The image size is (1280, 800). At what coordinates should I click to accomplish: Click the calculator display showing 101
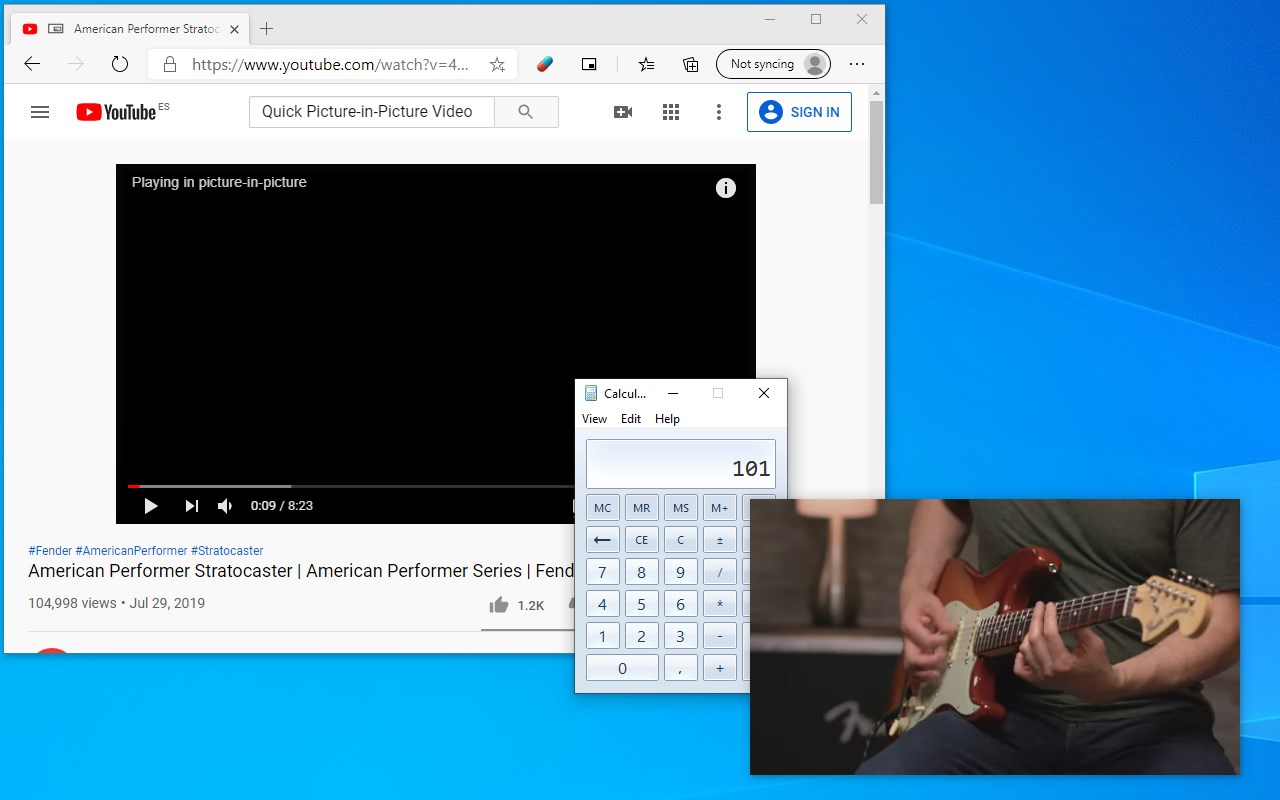tap(681, 464)
